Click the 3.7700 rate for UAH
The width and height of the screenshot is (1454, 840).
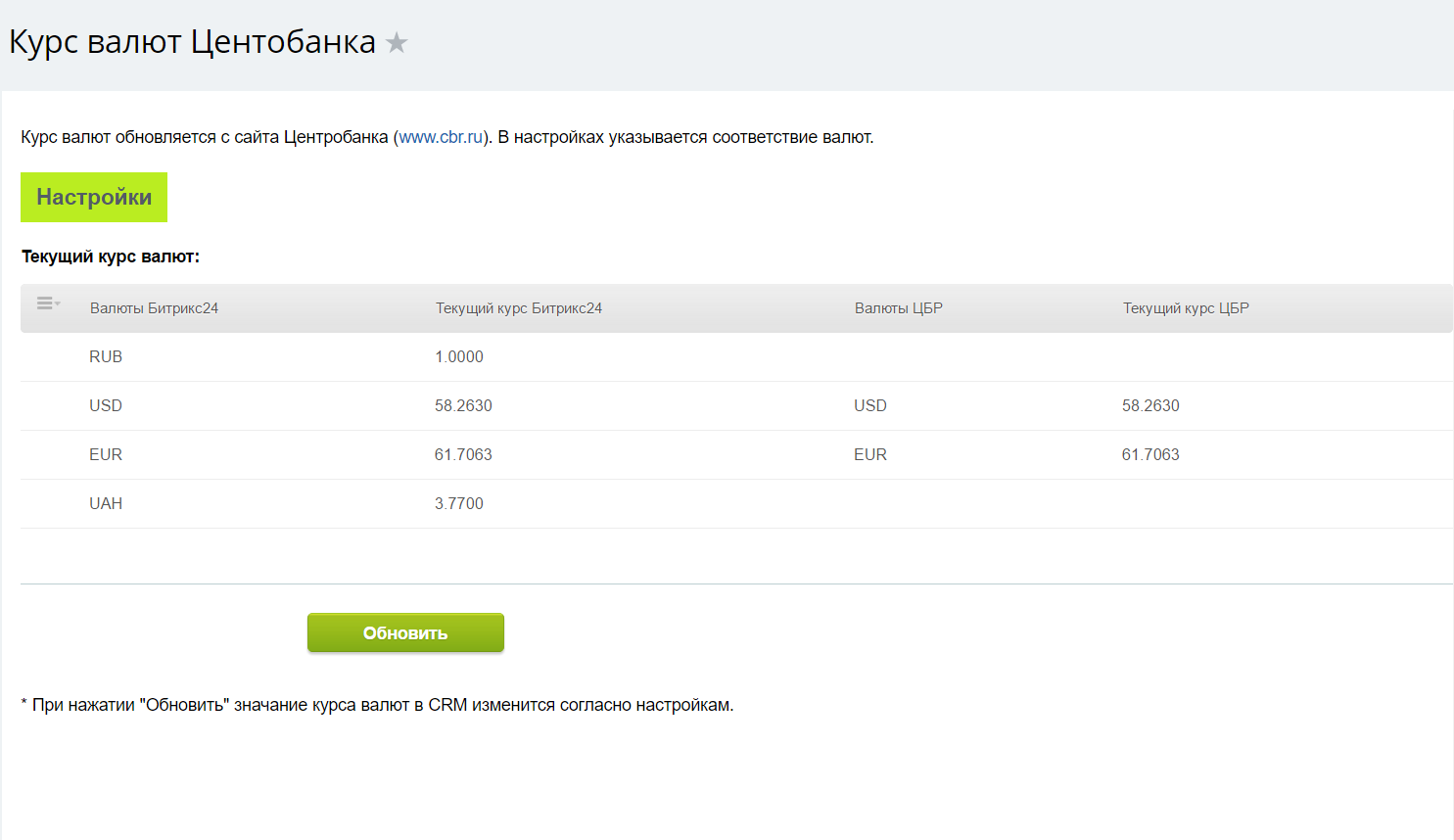(459, 504)
